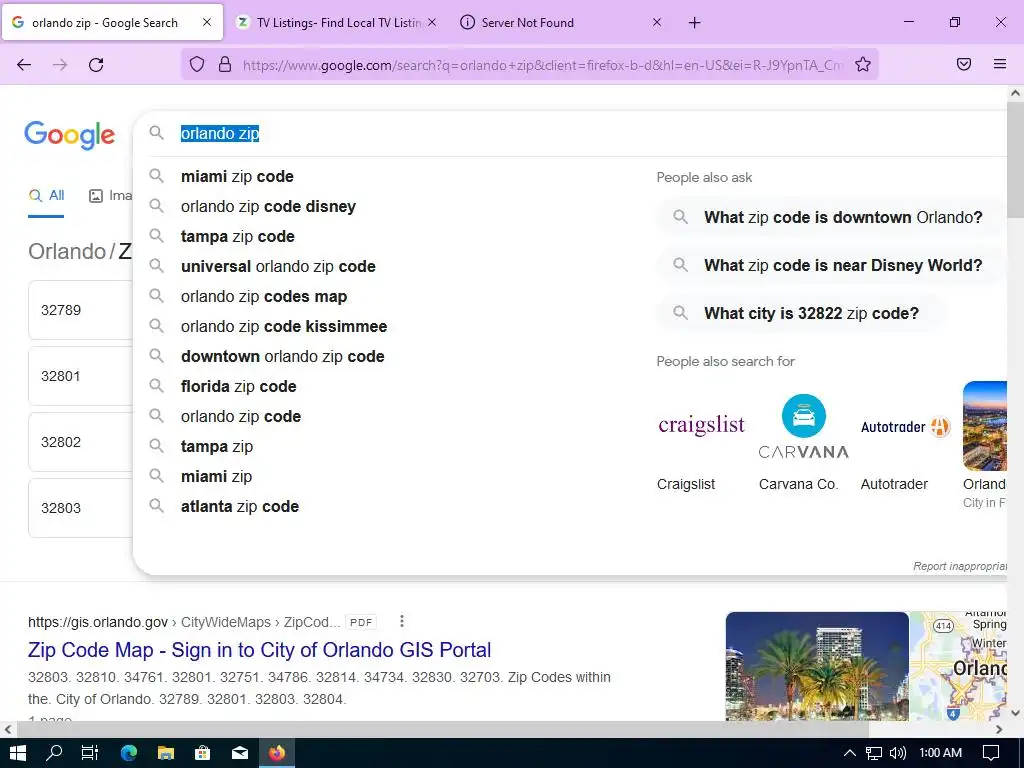Open volume control in system tray
This screenshot has width=1024, height=768.
[x=898, y=753]
